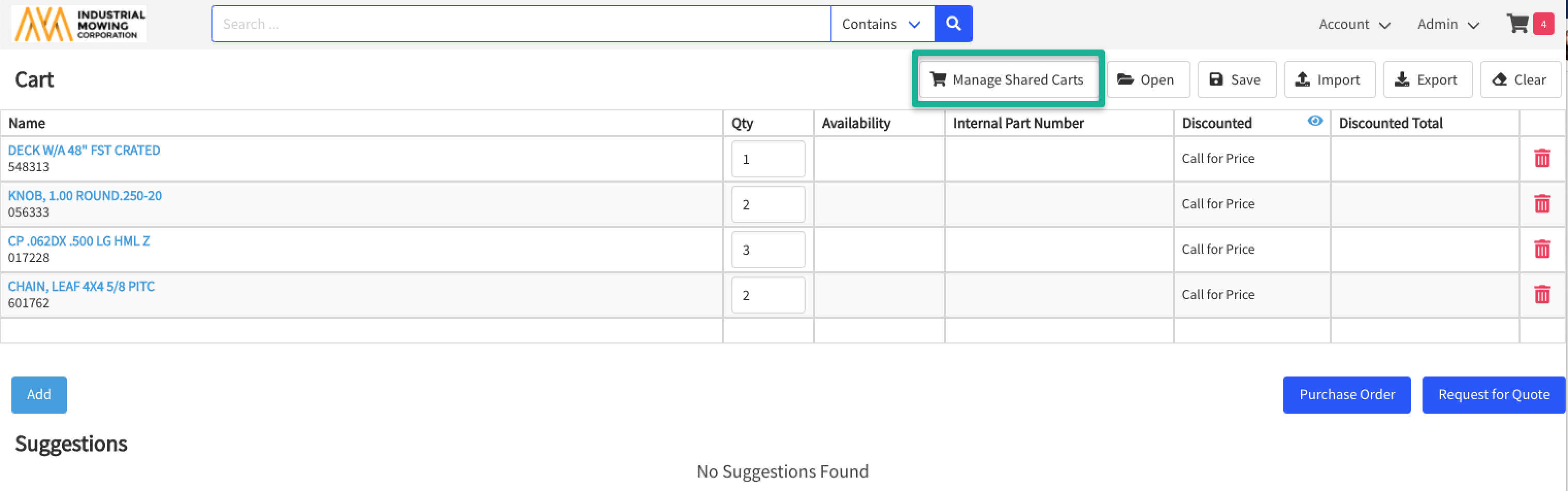Click Request for Quote
Image resolution: width=1568 pixels, height=491 pixels.
point(1493,394)
